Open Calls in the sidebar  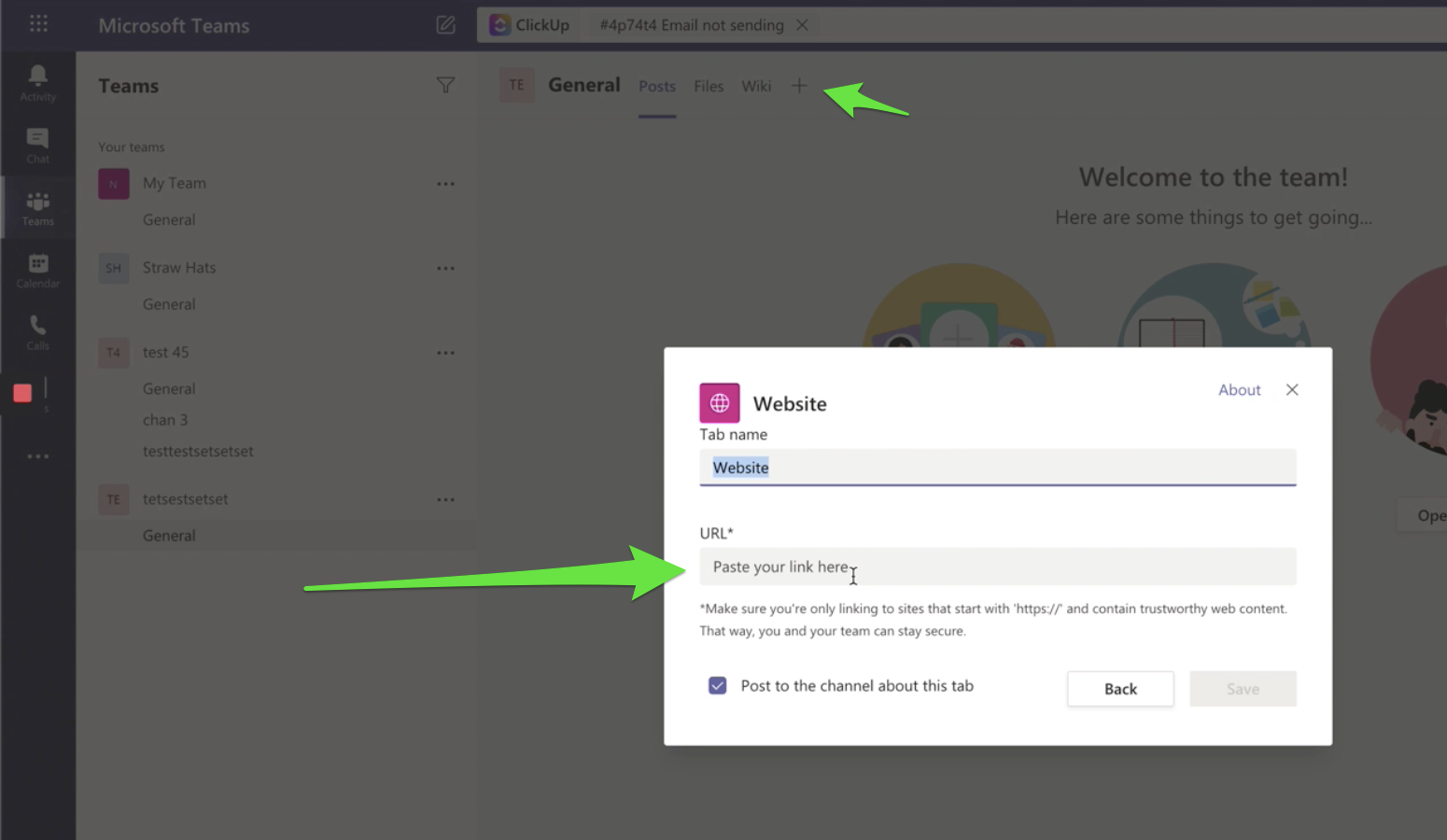coord(38,331)
